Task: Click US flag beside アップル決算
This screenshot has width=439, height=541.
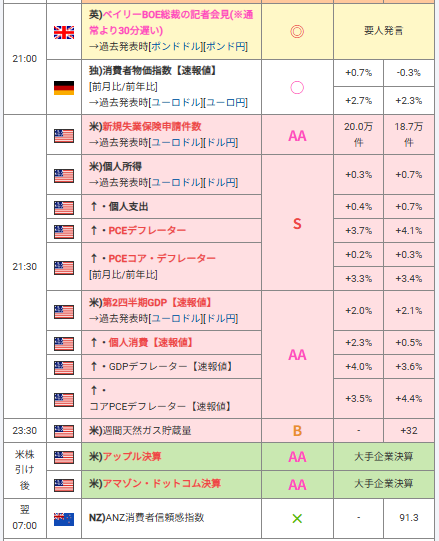Action: coord(64,457)
